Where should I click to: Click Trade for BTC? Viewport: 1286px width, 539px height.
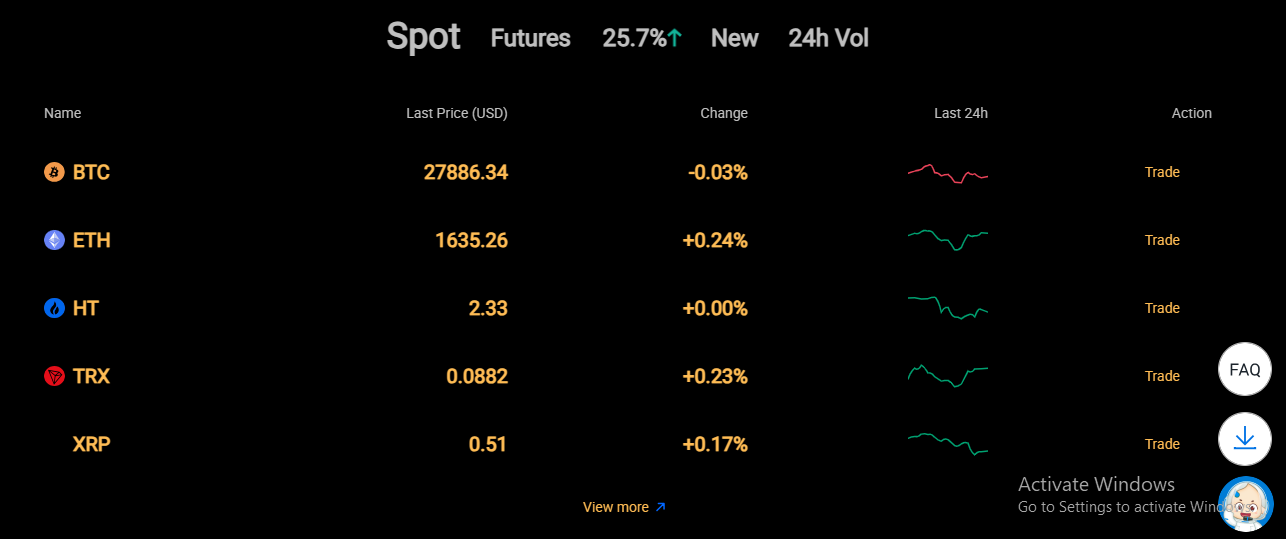(x=1162, y=172)
